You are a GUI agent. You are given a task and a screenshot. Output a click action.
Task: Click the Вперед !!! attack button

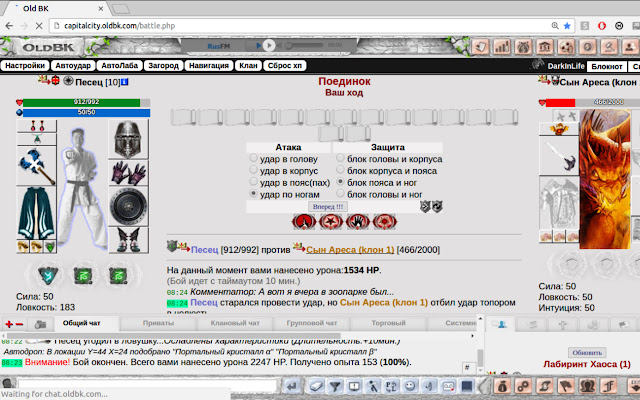coord(328,207)
